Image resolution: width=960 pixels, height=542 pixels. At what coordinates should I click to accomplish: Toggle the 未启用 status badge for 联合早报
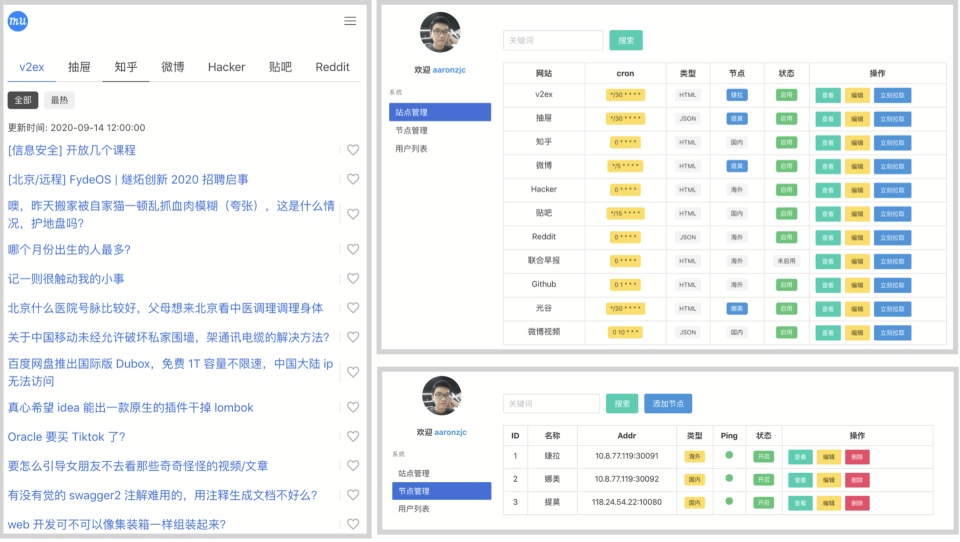pyautogui.click(x=786, y=261)
